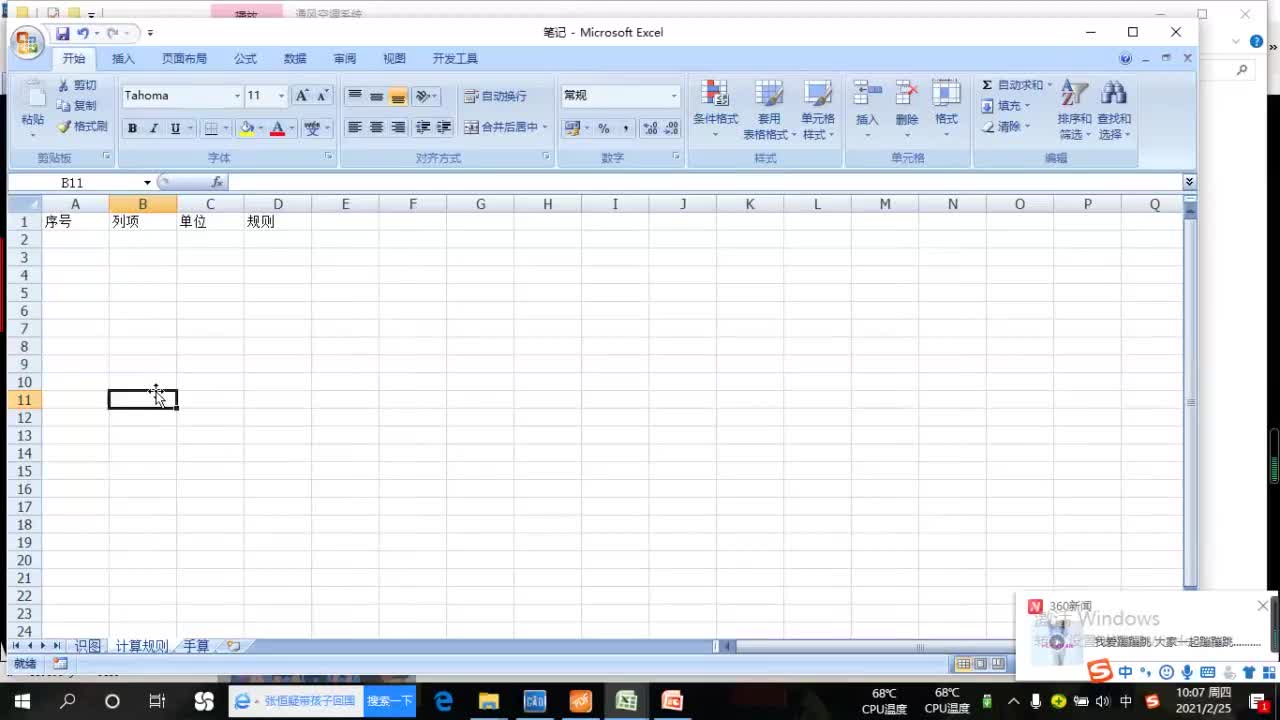Viewport: 1280px width, 720px height.
Task: Cut the selection with 剪切
Action: [x=77, y=86]
